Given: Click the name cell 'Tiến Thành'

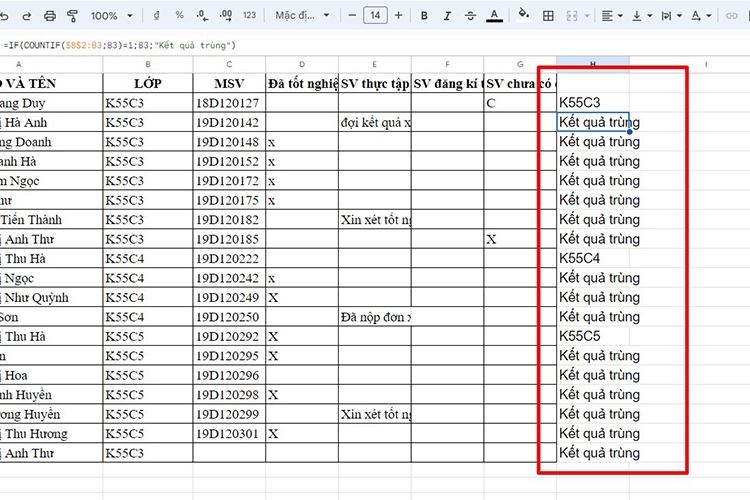Looking at the screenshot, I should (x=51, y=220).
